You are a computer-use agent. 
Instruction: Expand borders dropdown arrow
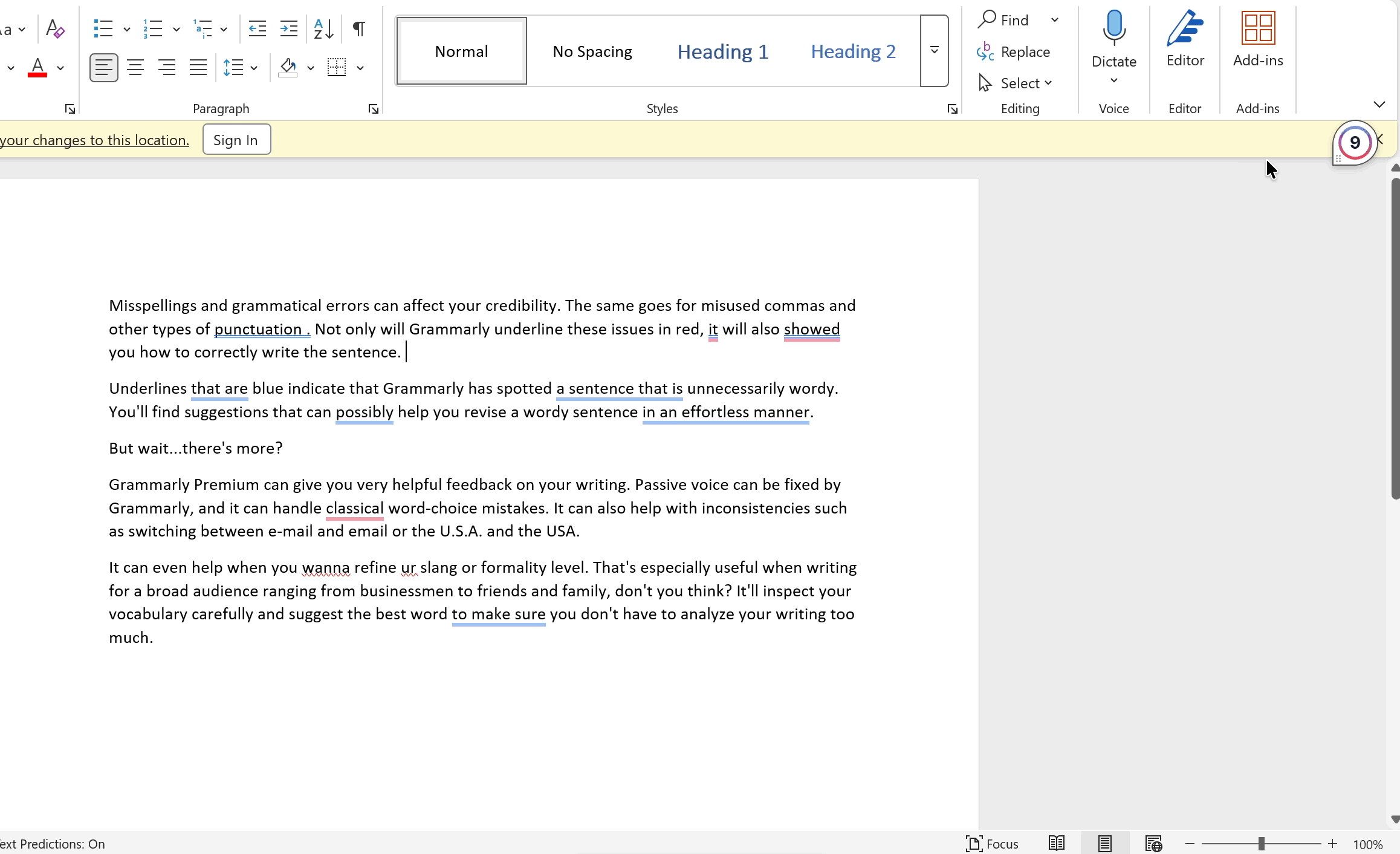click(360, 68)
